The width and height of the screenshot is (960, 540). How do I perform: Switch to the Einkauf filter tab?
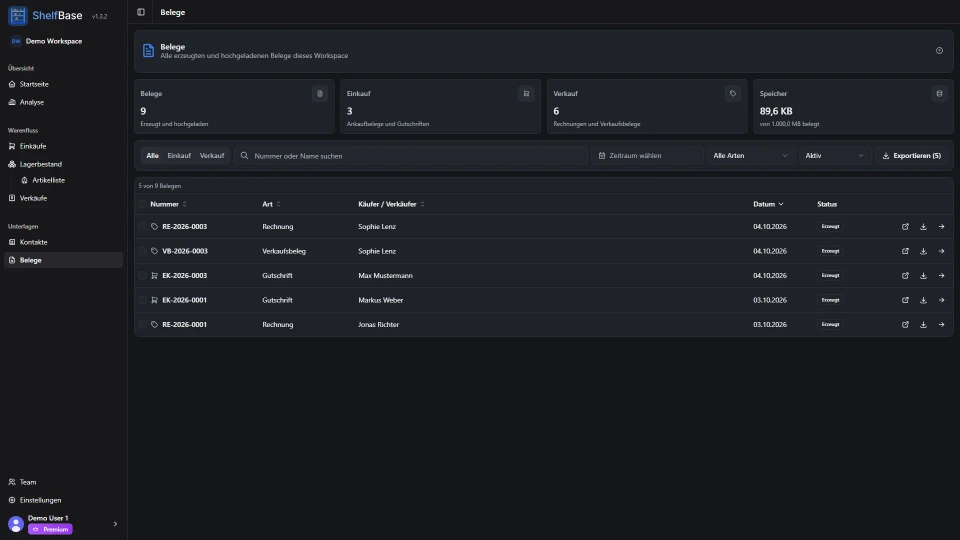[x=179, y=156]
